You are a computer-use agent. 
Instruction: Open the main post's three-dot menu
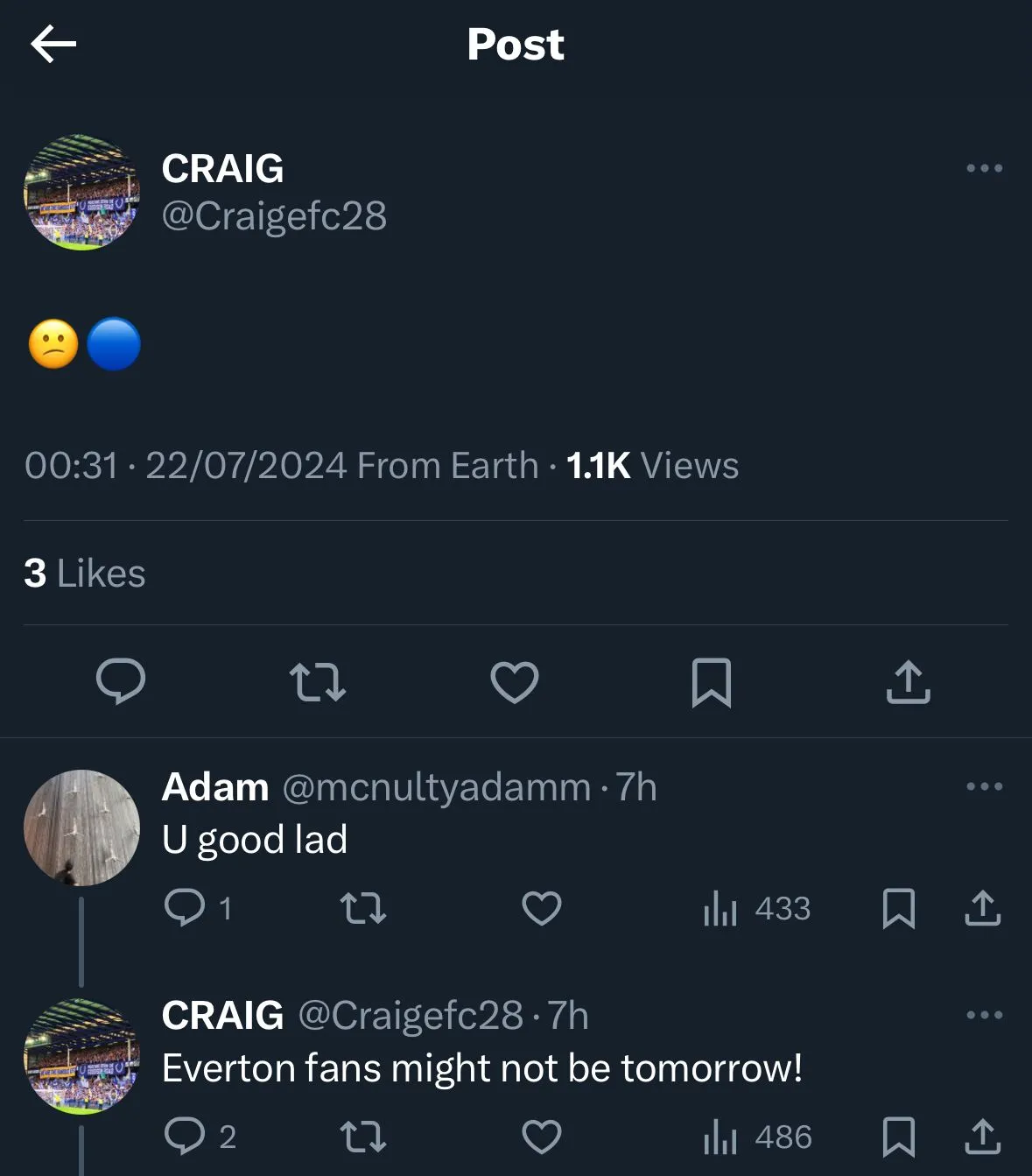[984, 168]
